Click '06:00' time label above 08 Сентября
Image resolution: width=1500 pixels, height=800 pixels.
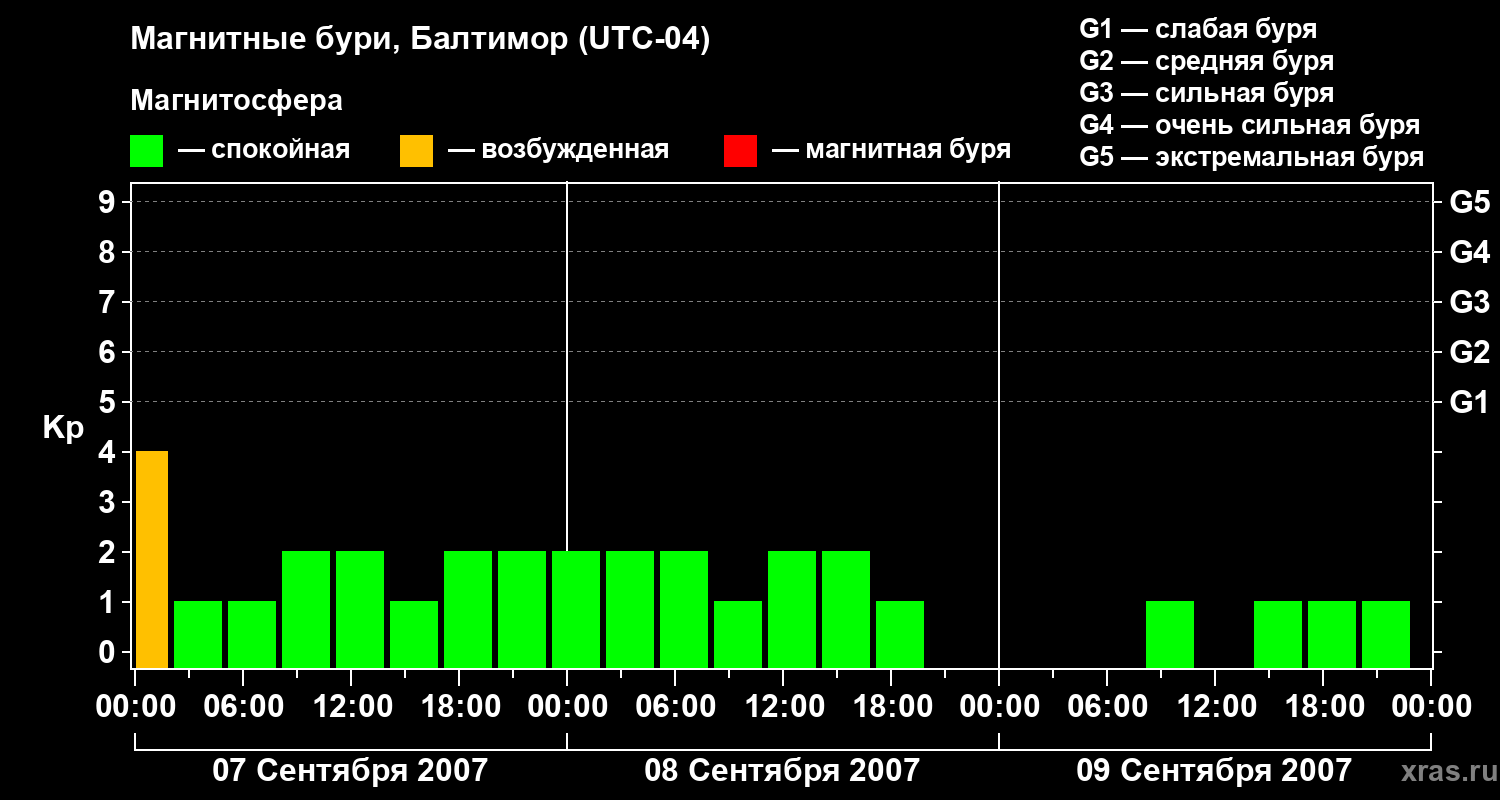point(675,706)
